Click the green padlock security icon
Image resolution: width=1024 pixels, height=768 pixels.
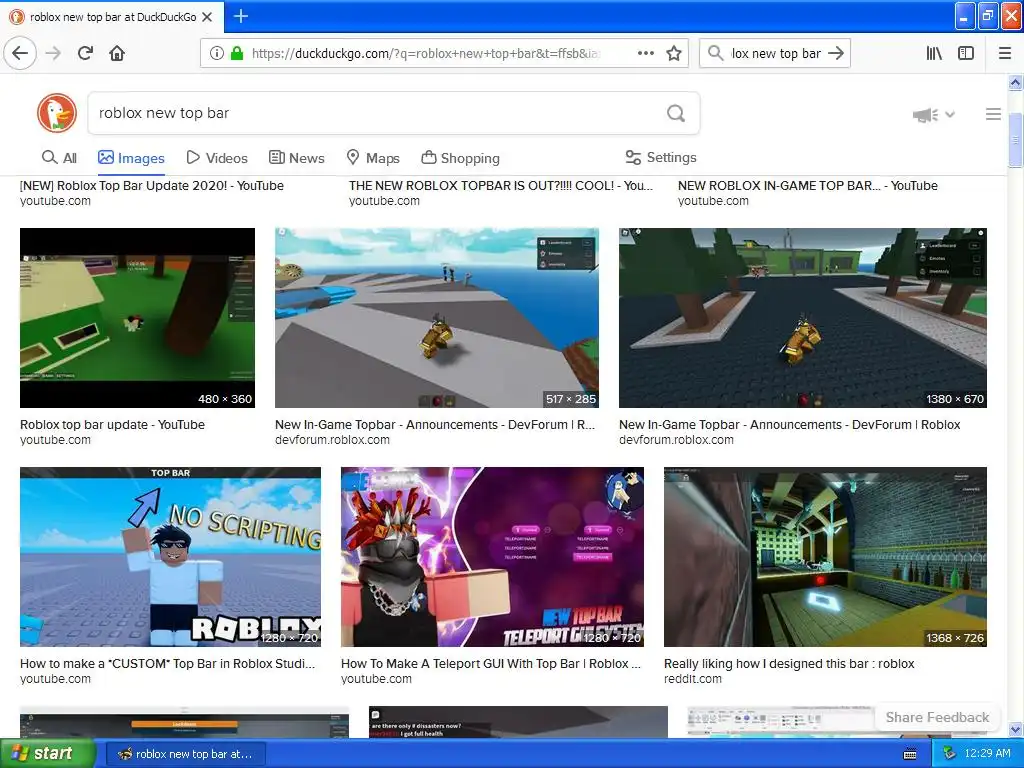(x=237, y=54)
